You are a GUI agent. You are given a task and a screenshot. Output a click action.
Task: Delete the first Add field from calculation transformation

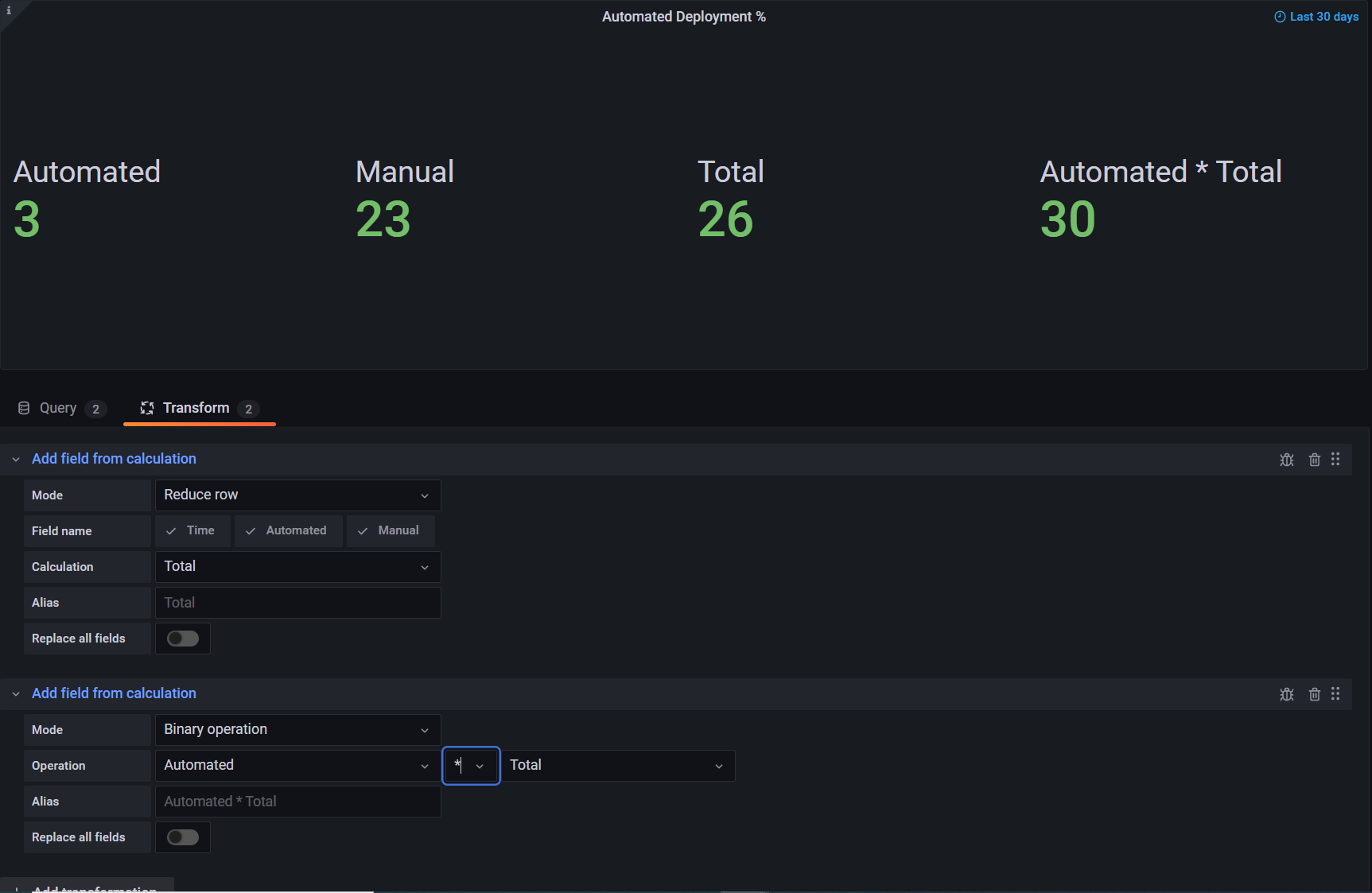tap(1315, 460)
